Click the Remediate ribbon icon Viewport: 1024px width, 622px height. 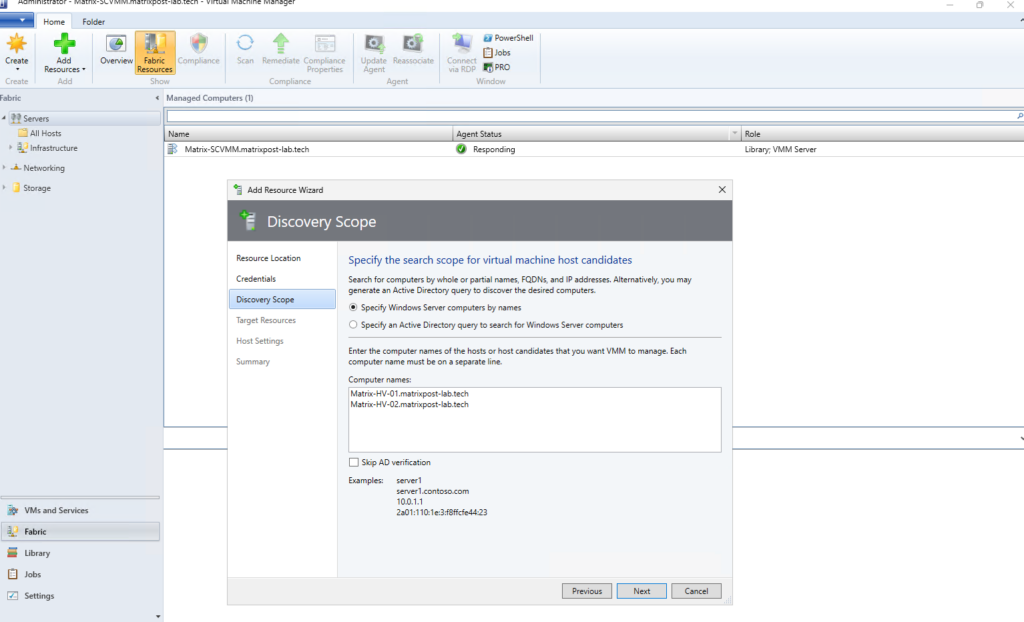point(280,51)
